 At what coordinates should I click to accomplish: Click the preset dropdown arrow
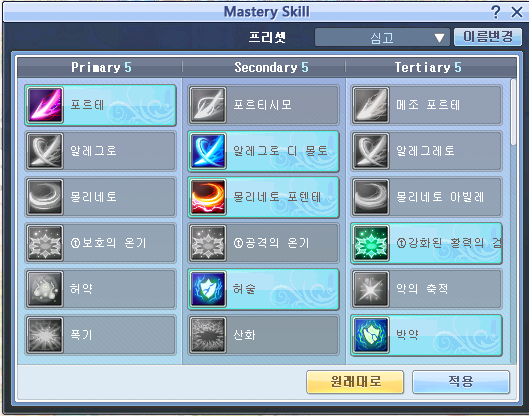point(439,37)
